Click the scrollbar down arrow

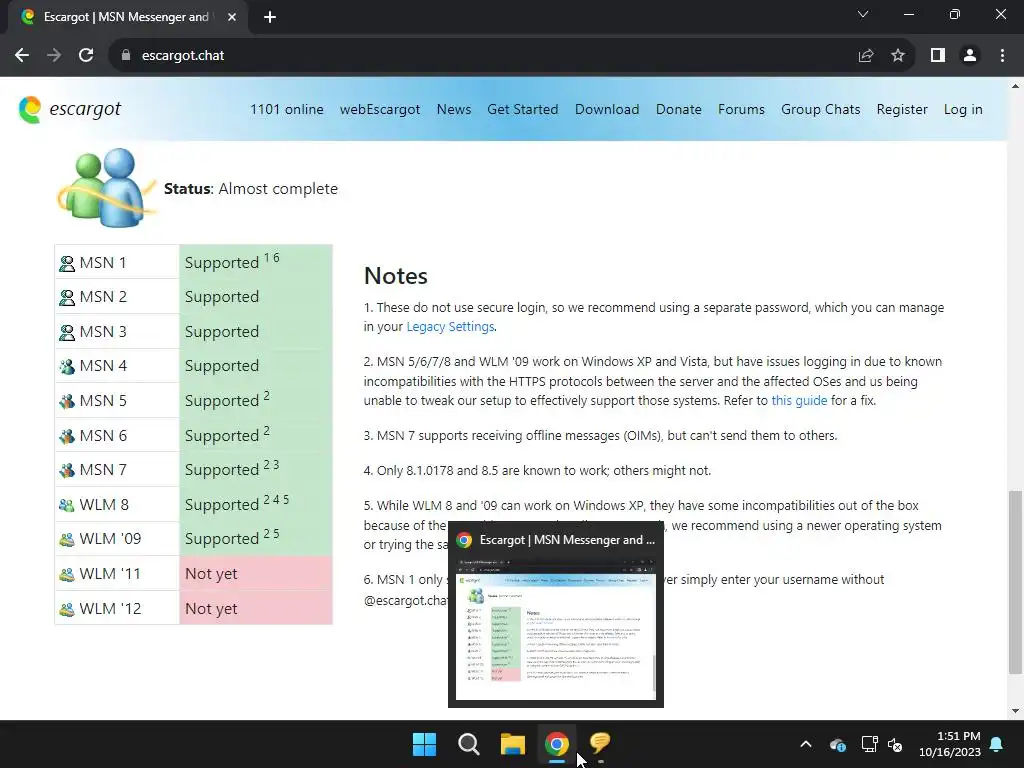pyautogui.click(x=1015, y=711)
